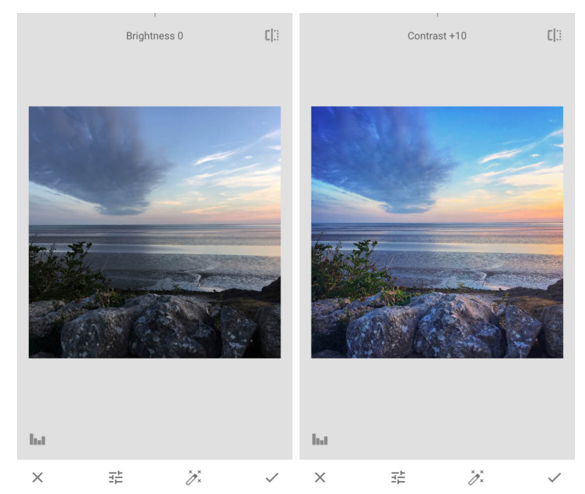Click slider center tick above Contrast

point(437,15)
